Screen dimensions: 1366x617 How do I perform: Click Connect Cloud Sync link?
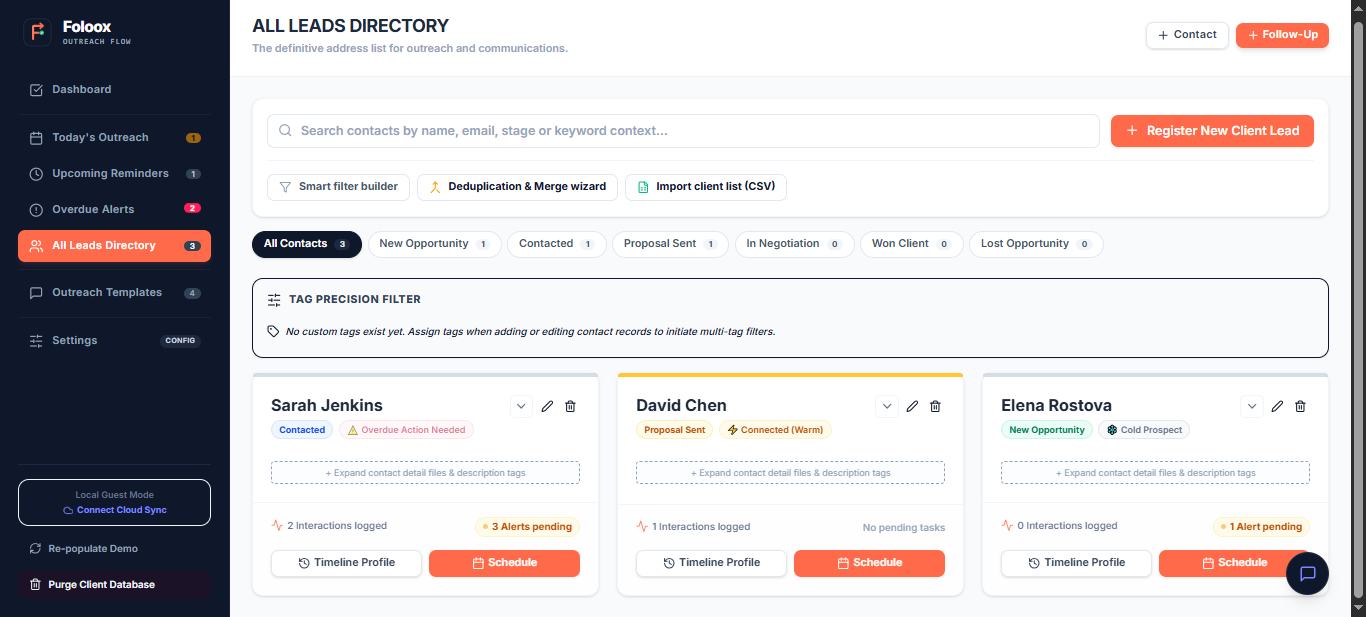[114, 510]
